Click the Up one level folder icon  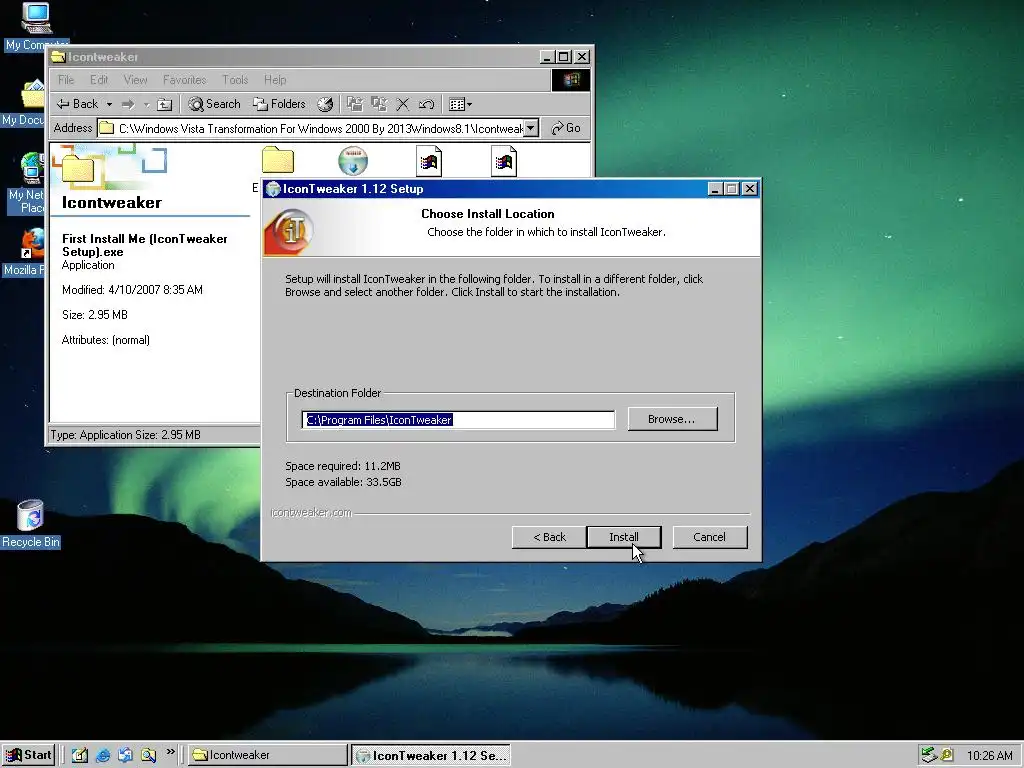click(165, 104)
